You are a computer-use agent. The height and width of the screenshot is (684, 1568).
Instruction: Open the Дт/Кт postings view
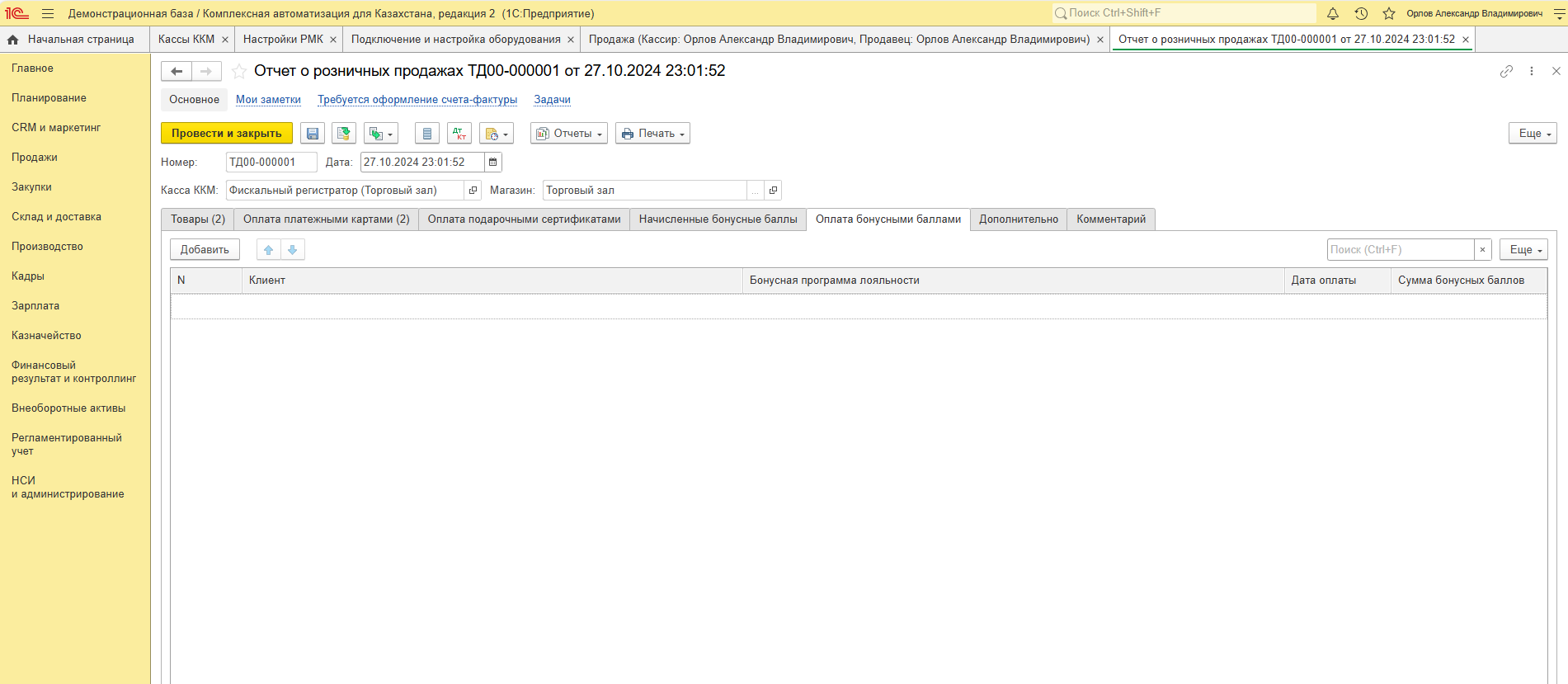(x=459, y=134)
